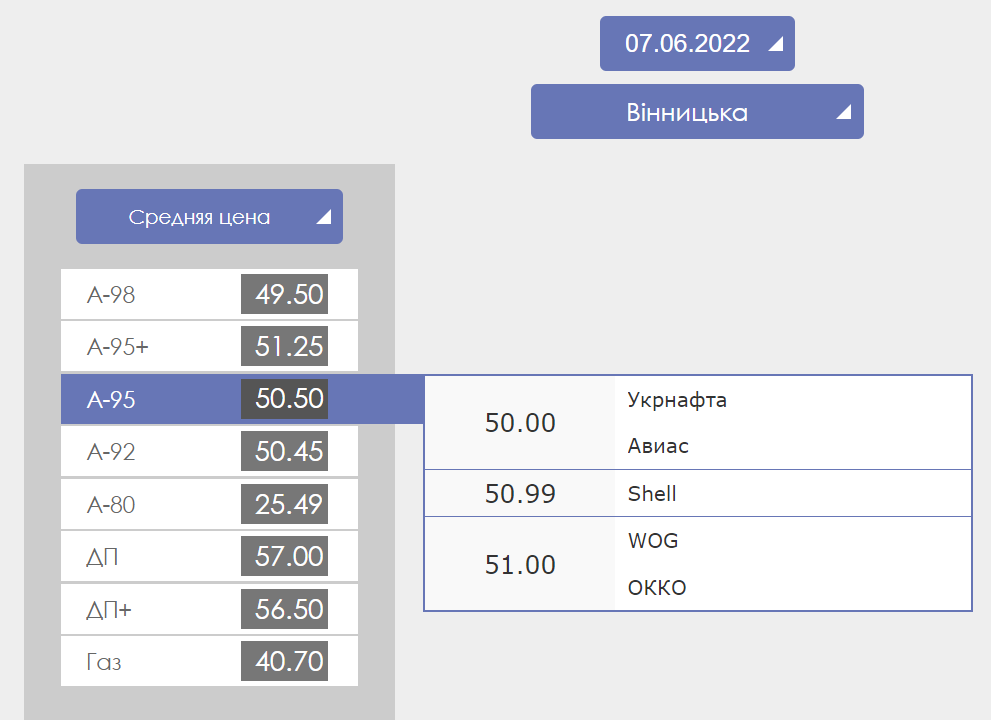Click the triangle arrow beside Средняя цена
The height and width of the screenshot is (720, 991).
tap(323, 218)
